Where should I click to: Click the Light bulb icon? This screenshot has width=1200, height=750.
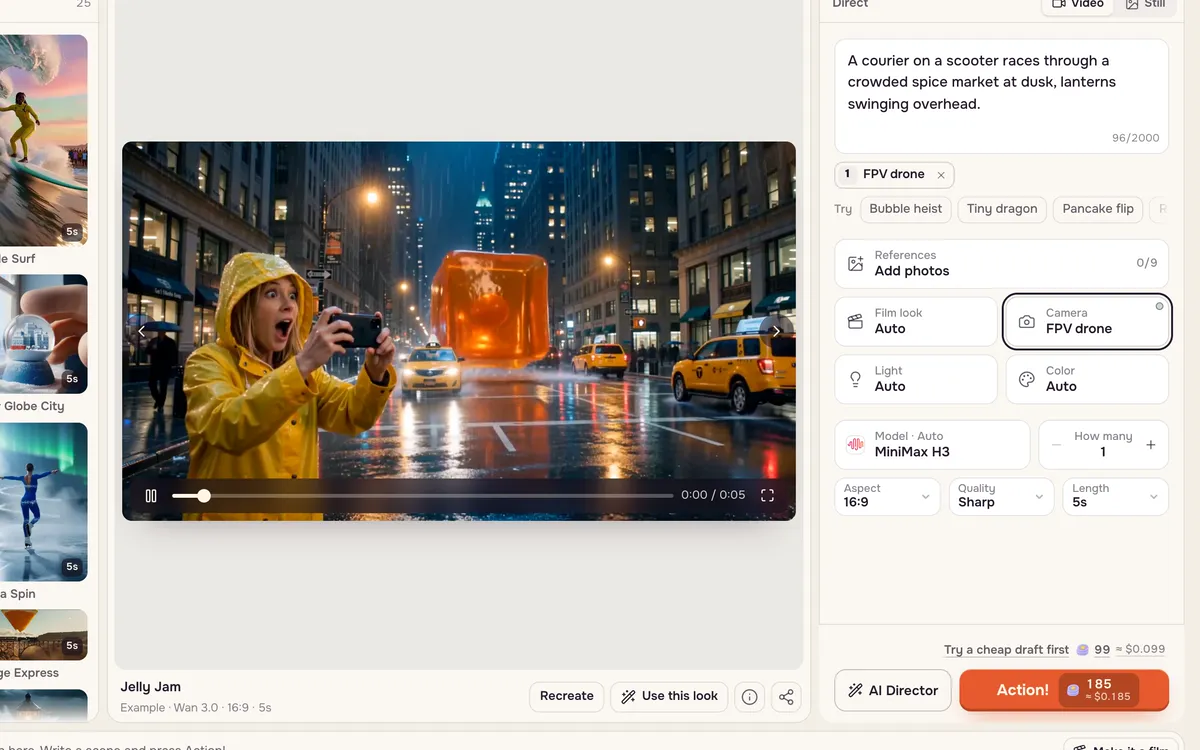coord(856,380)
